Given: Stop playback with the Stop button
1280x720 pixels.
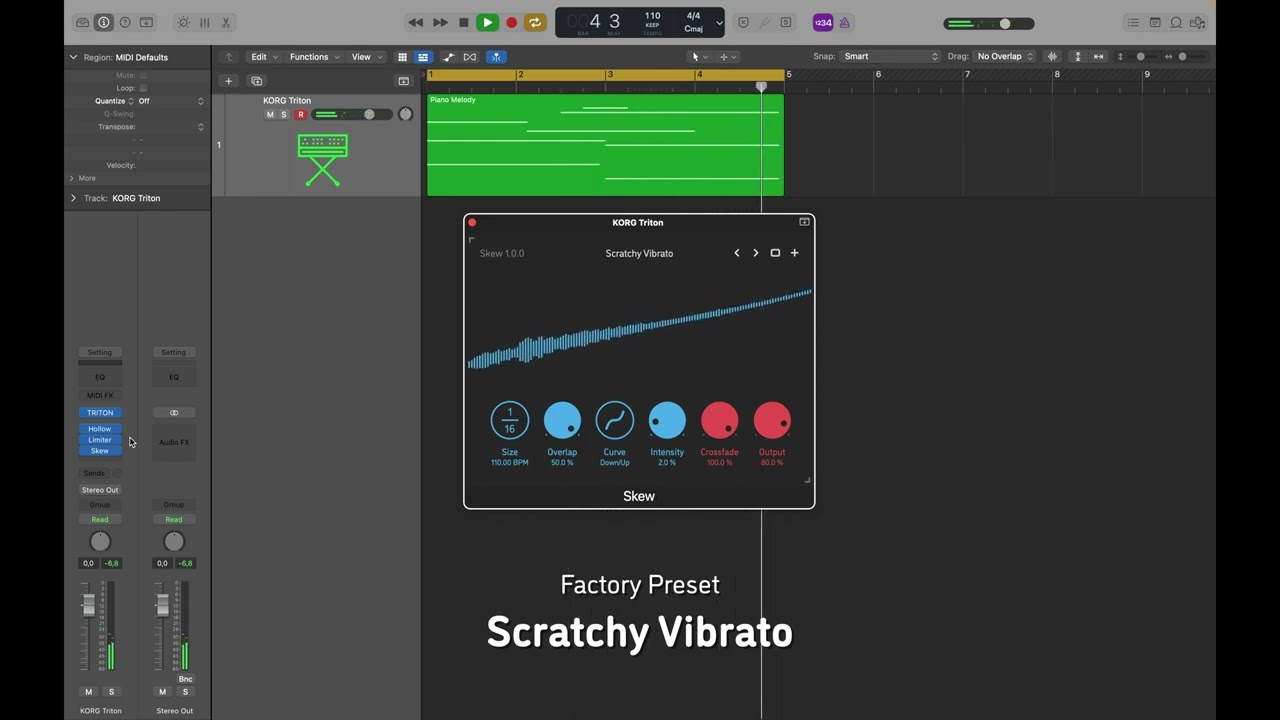Looking at the screenshot, I should click(464, 22).
